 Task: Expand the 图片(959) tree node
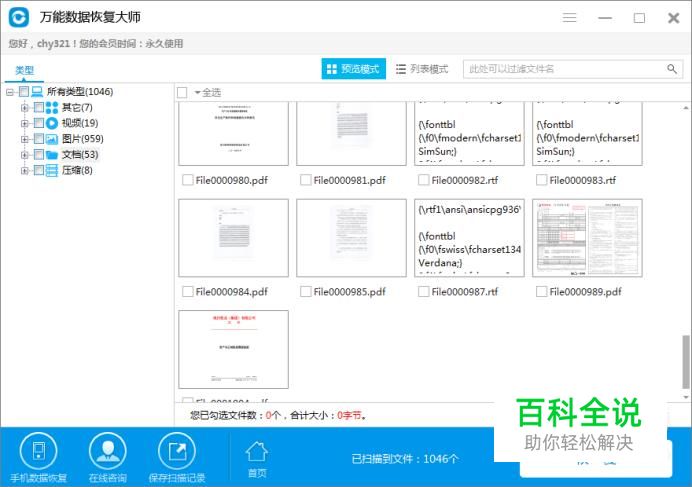click(x=25, y=139)
